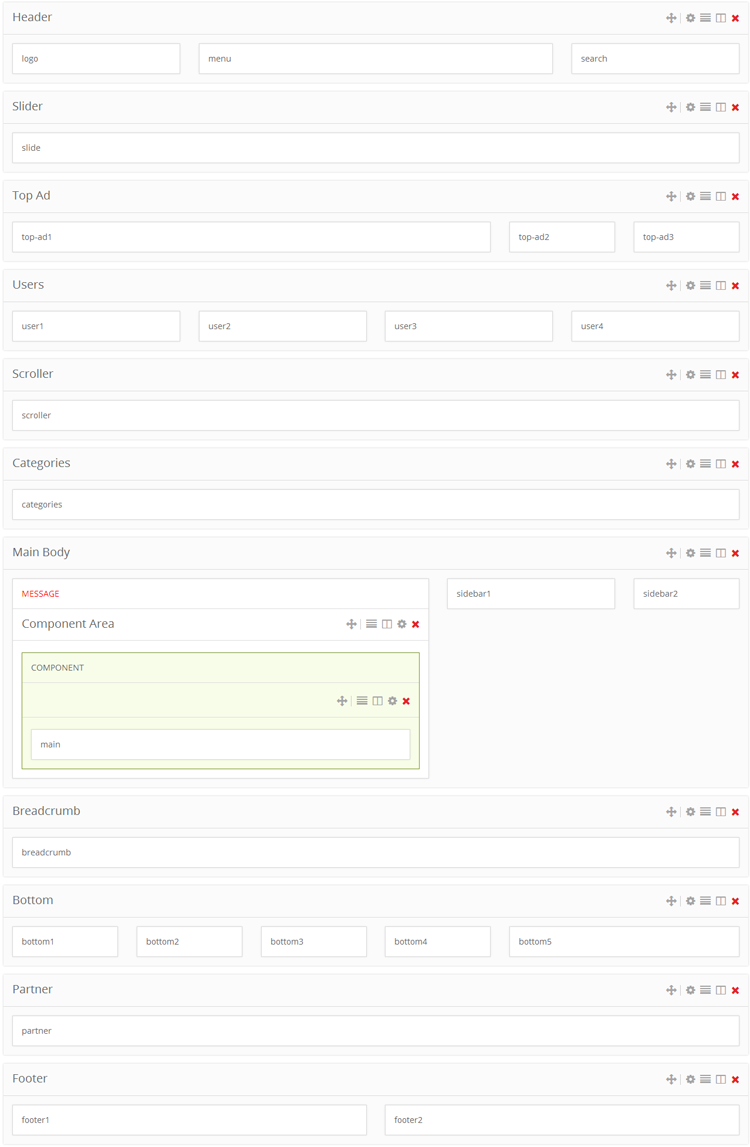Click move handle of Breadcrumb row

(x=671, y=812)
